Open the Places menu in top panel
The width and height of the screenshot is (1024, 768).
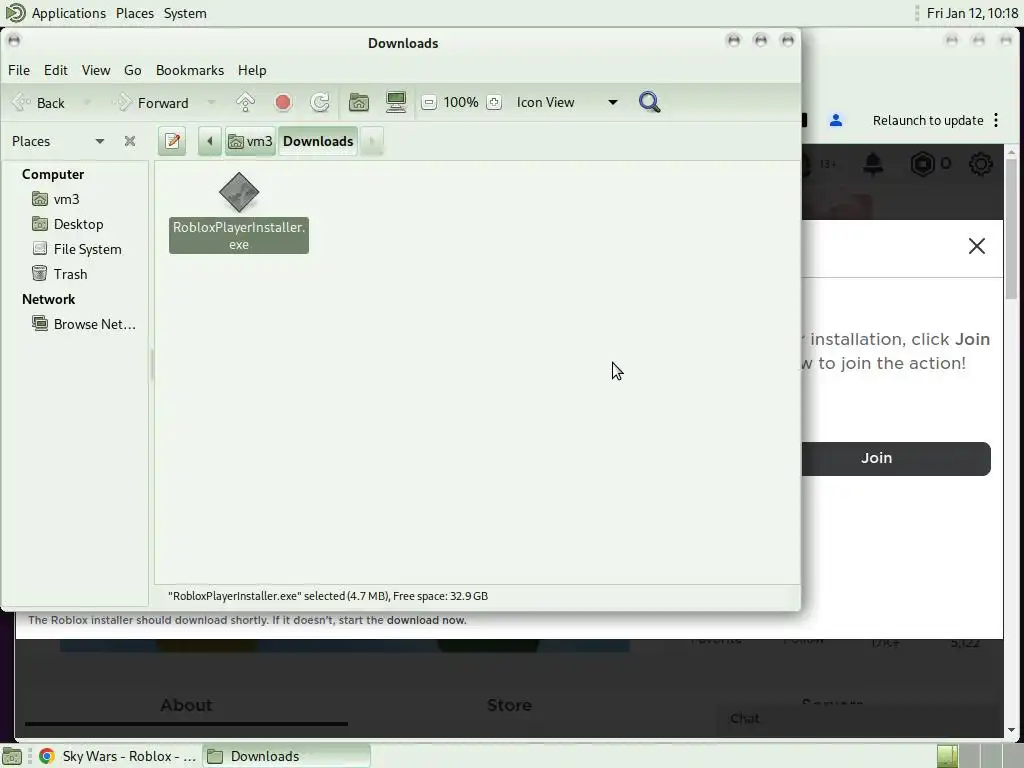[x=135, y=13]
